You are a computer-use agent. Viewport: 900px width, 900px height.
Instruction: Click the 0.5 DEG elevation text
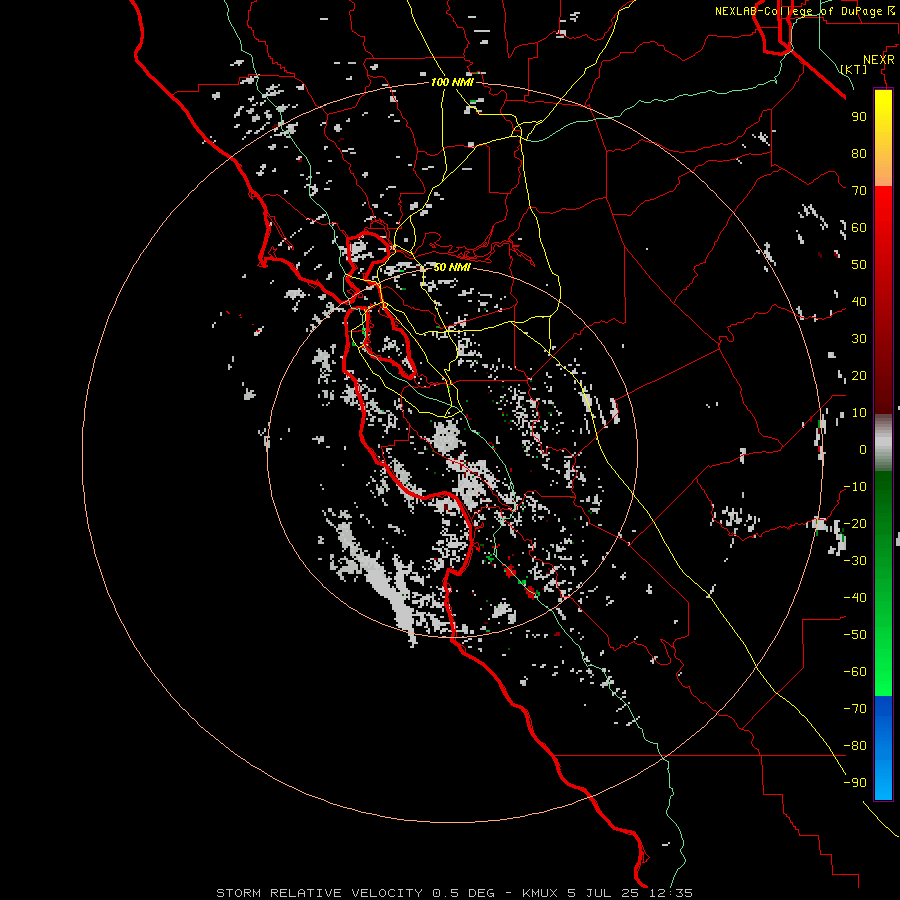point(463,893)
